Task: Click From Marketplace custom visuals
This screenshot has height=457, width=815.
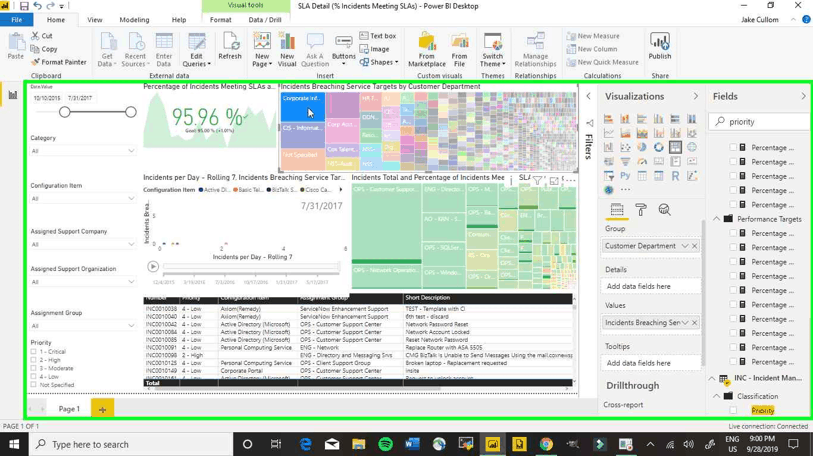Action: (427, 49)
